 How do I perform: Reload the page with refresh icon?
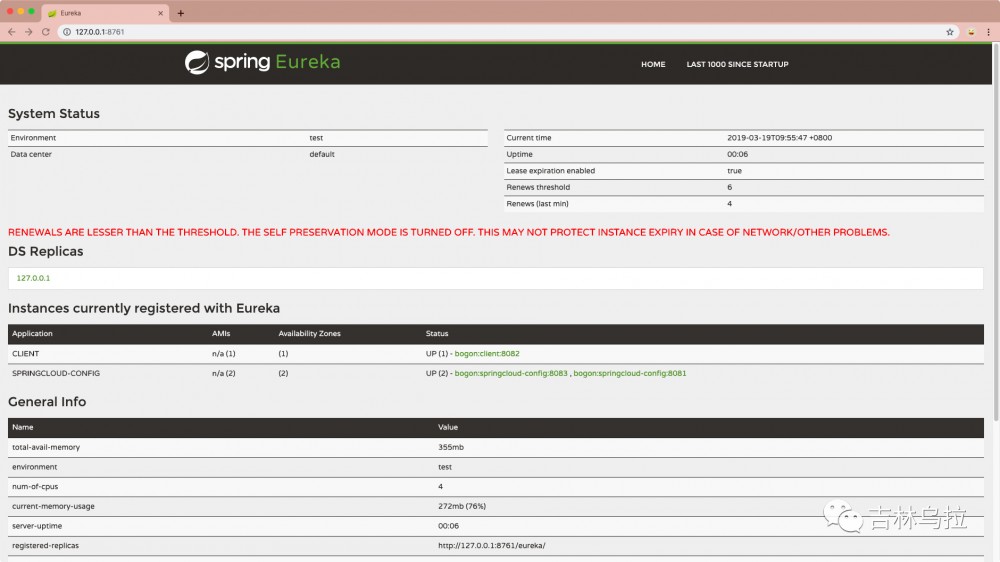[x=46, y=32]
